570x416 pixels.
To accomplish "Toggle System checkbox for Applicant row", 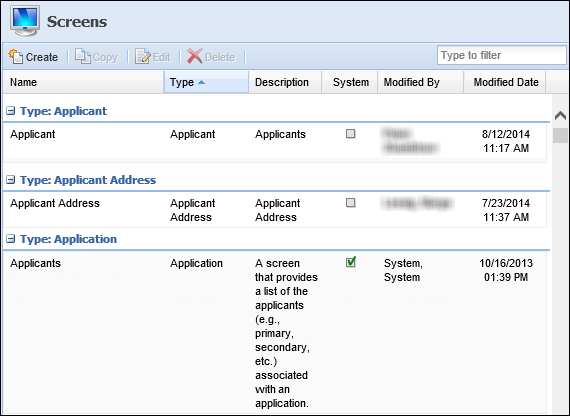I will pos(350,134).
